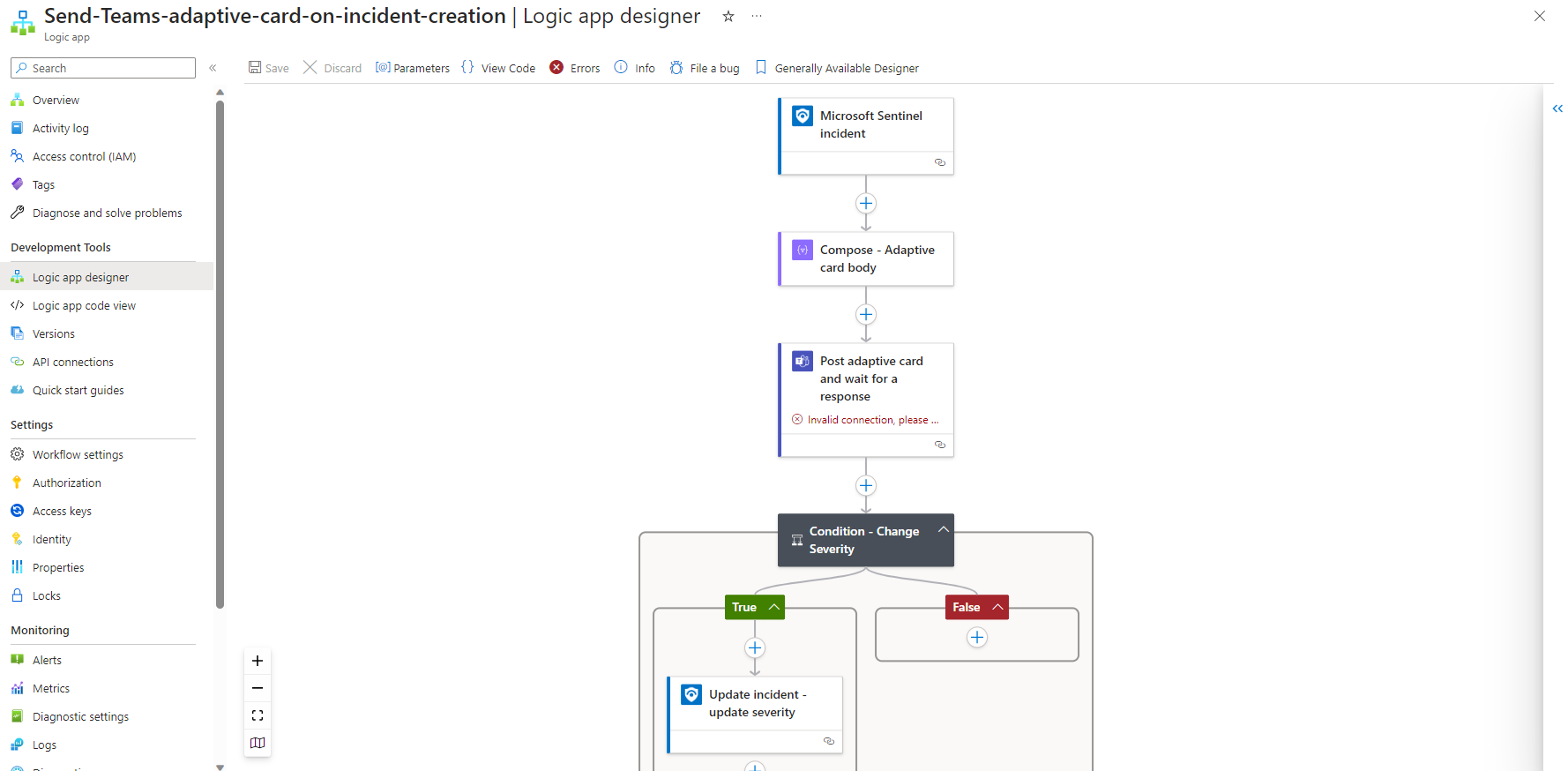Open Access keys
This screenshot has height=771, width=1568.
tap(62, 511)
